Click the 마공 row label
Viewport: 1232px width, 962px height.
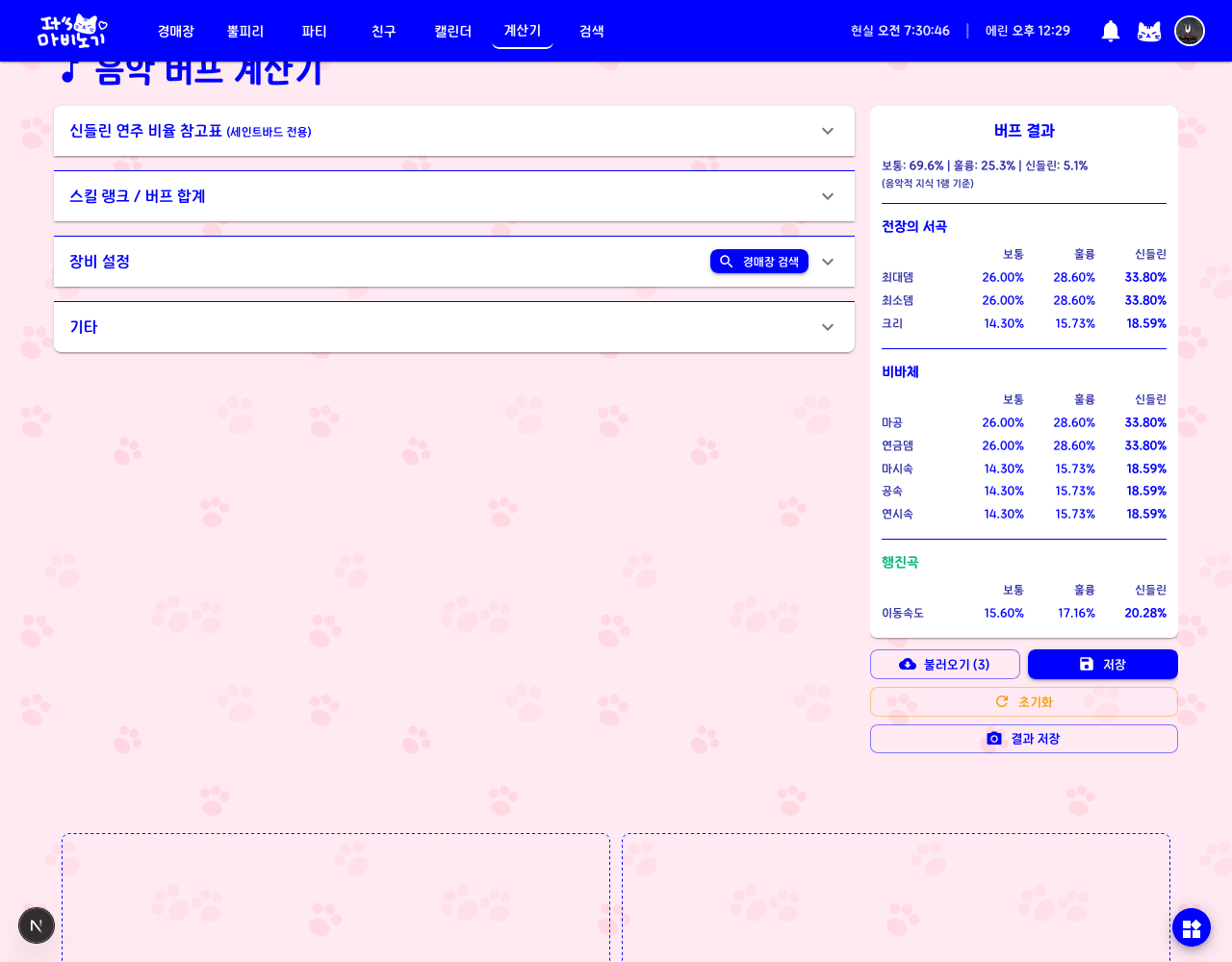pos(892,422)
